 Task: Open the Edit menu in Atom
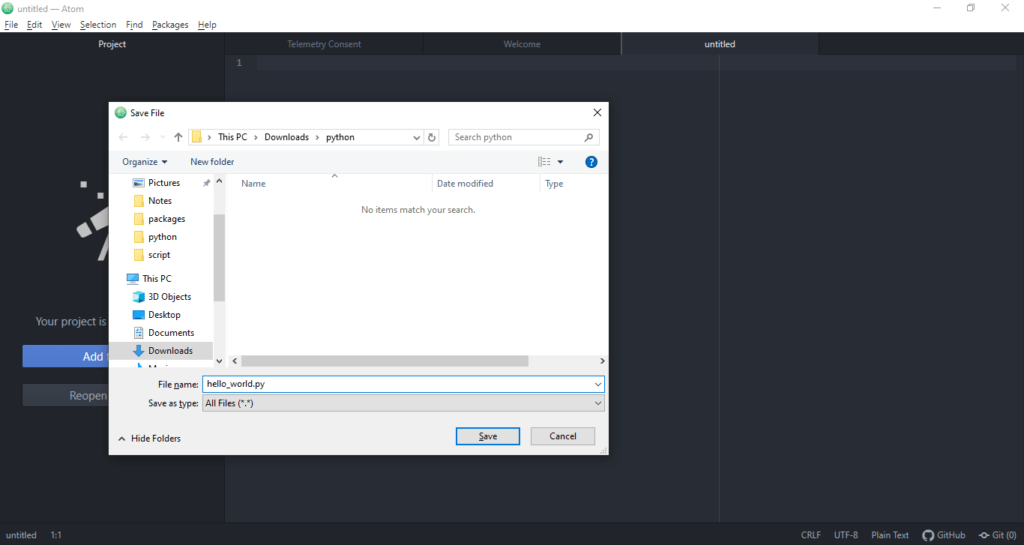click(x=34, y=25)
